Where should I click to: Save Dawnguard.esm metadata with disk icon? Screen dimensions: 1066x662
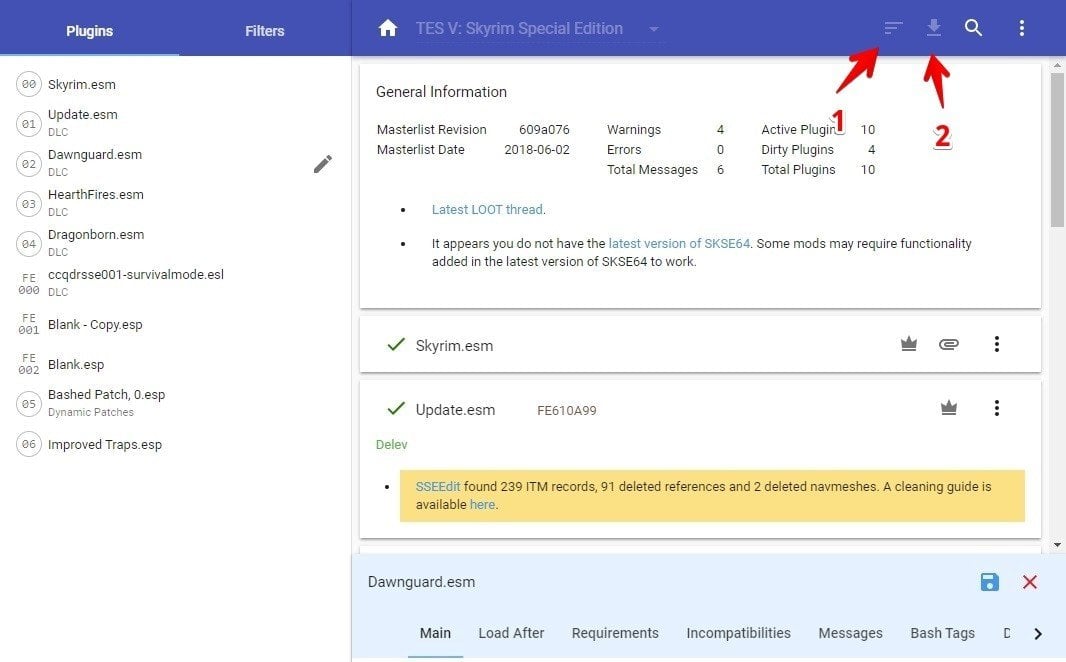coord(990,582)
